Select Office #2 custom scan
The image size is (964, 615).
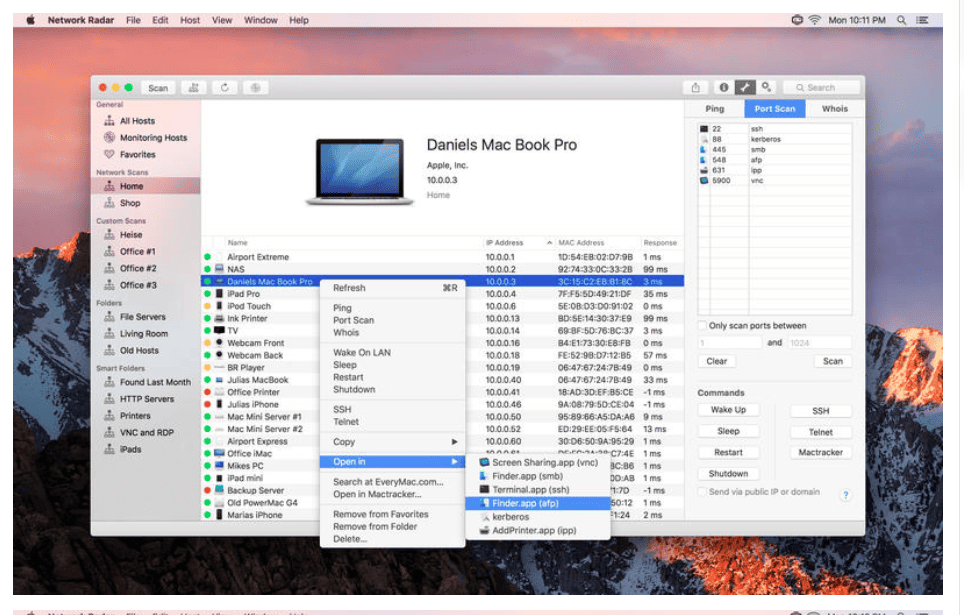pyautogui.click(x=138, y=268)
